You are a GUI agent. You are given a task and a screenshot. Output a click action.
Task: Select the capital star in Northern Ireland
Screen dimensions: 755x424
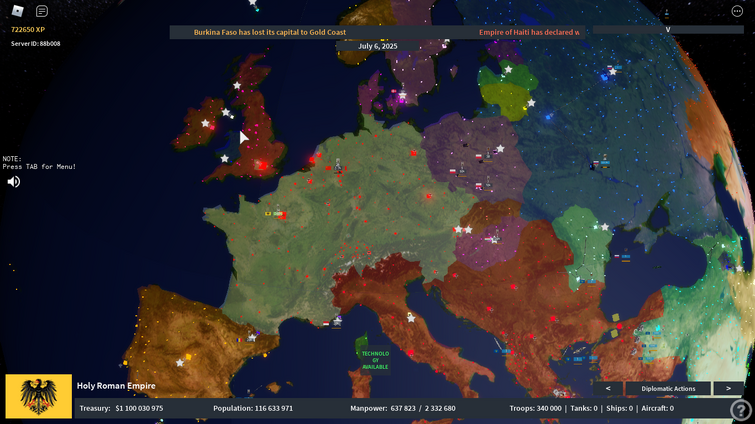pos(225,112)
